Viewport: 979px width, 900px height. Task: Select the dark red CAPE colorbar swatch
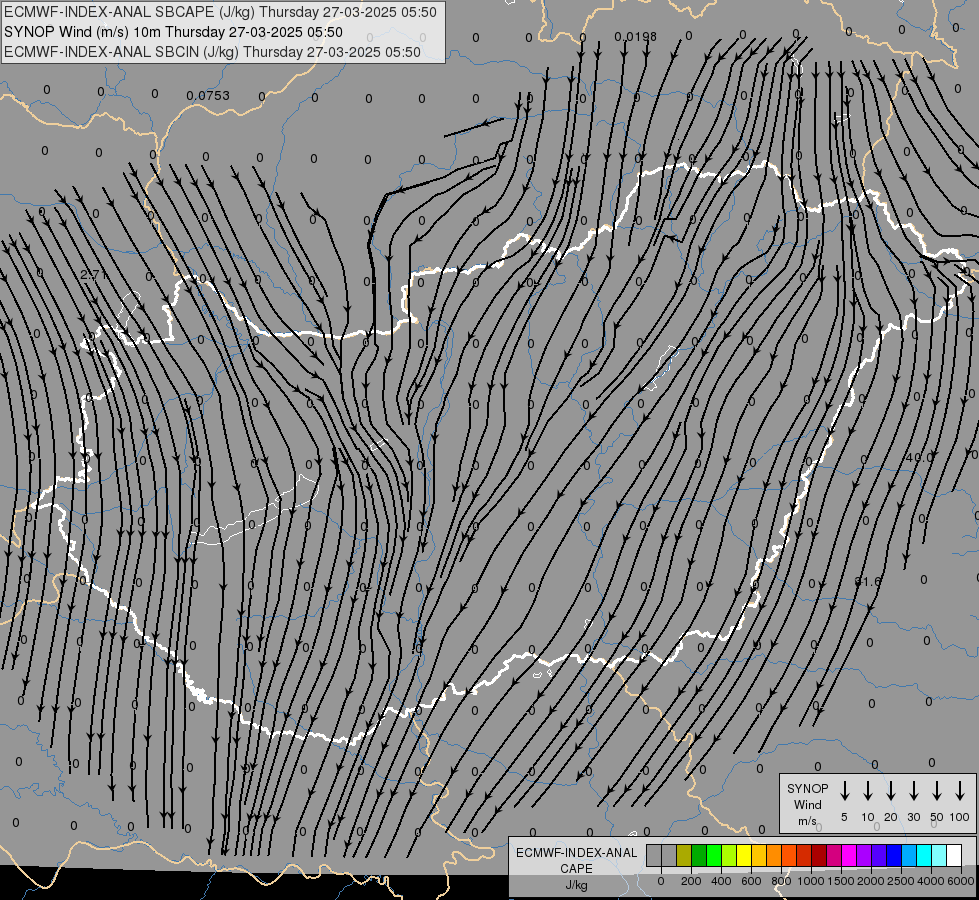click(819, 855)
